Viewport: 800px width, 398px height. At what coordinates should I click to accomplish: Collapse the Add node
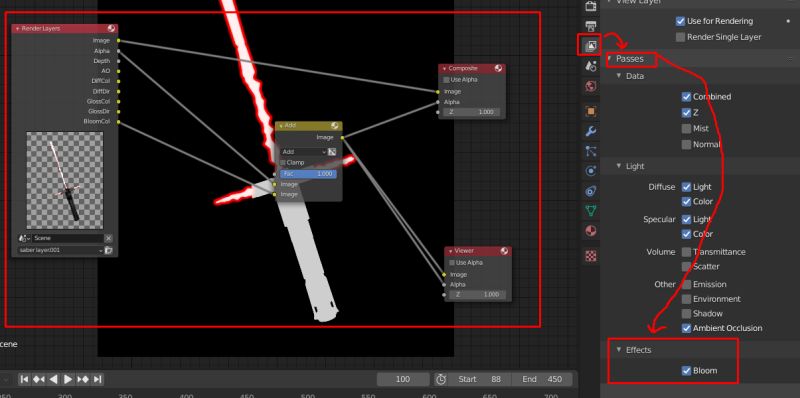pyautogui.click(x=281, y=126)
